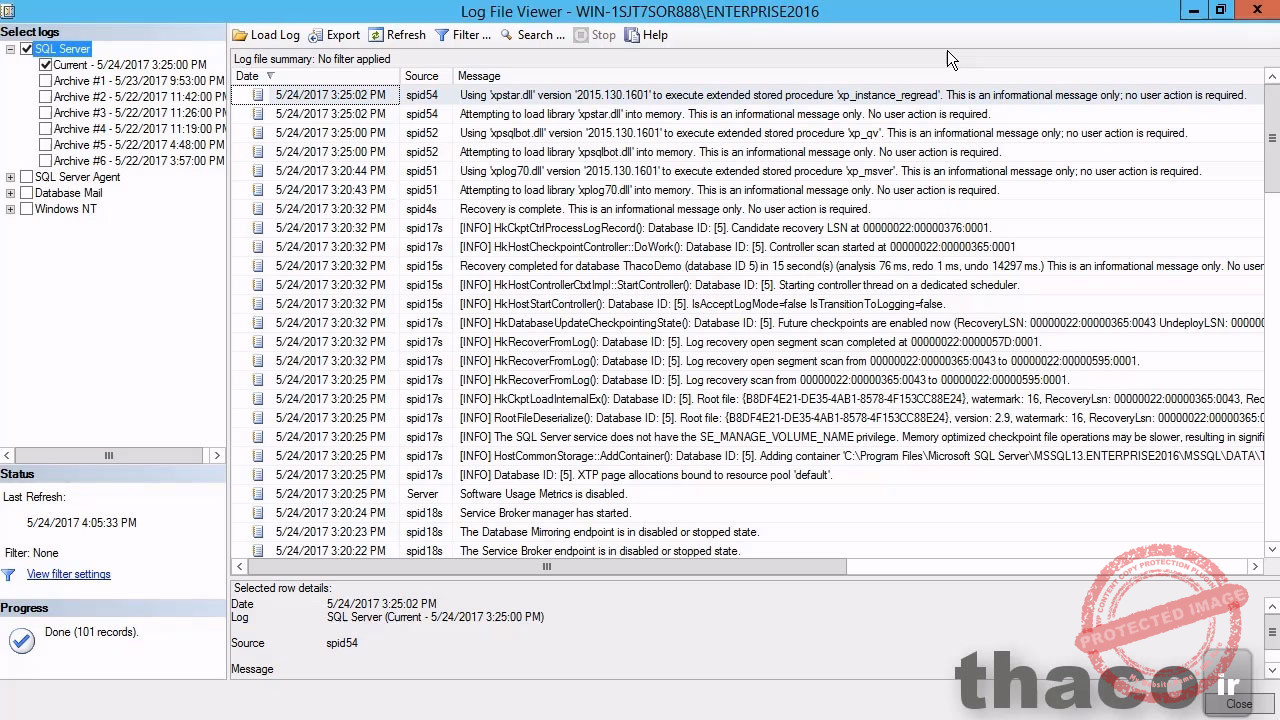Click the Stop icon in the toolbar

[x=581, y=35]
